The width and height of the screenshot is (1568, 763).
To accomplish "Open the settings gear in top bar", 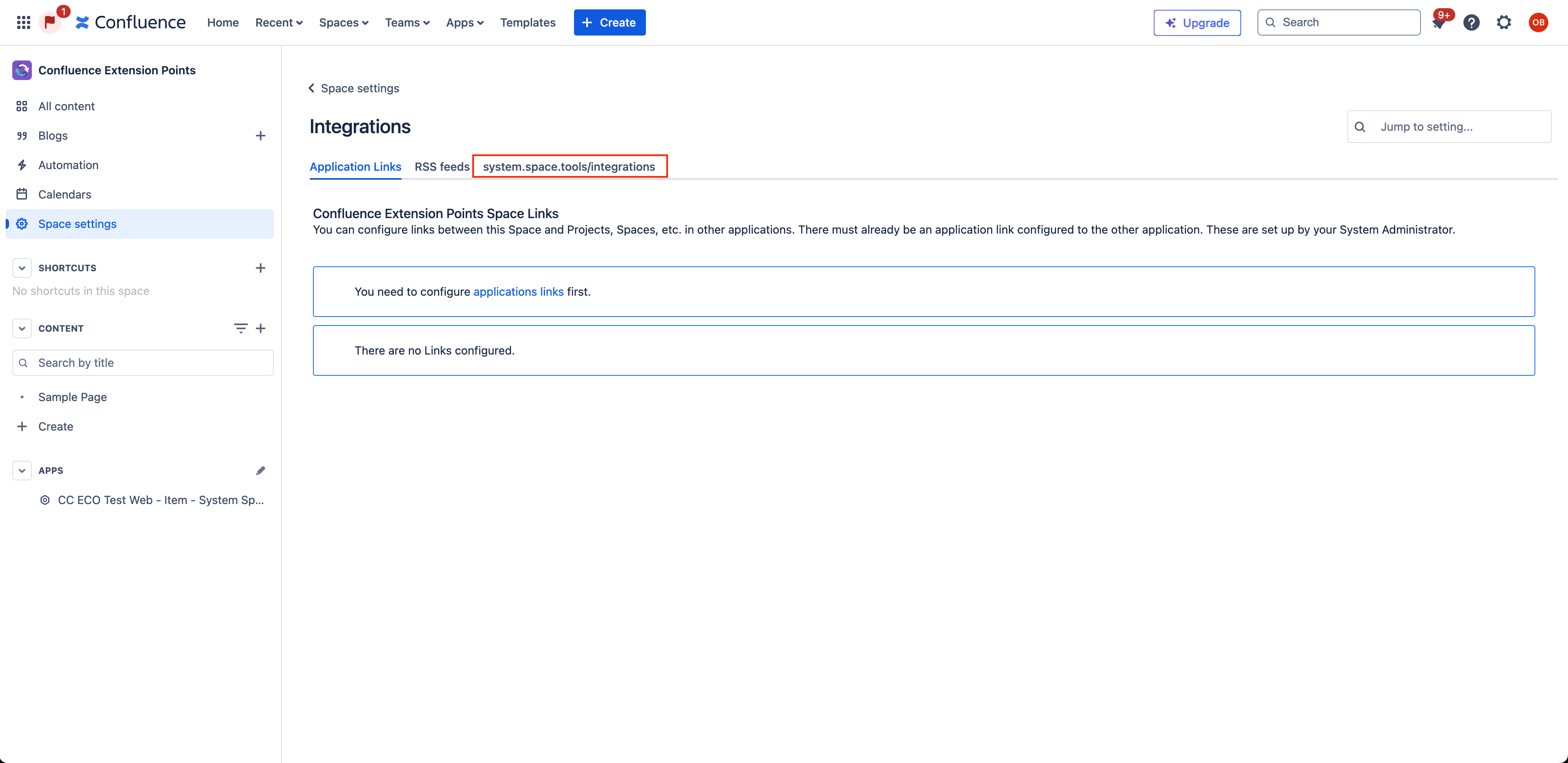I will coord(1503,22).
